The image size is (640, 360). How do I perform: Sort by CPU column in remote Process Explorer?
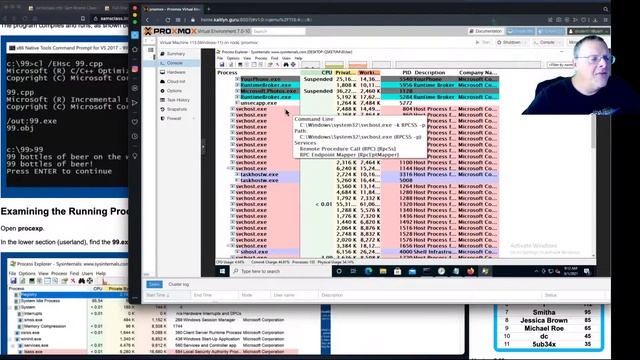pyautogui.click(x=317, y=73)
